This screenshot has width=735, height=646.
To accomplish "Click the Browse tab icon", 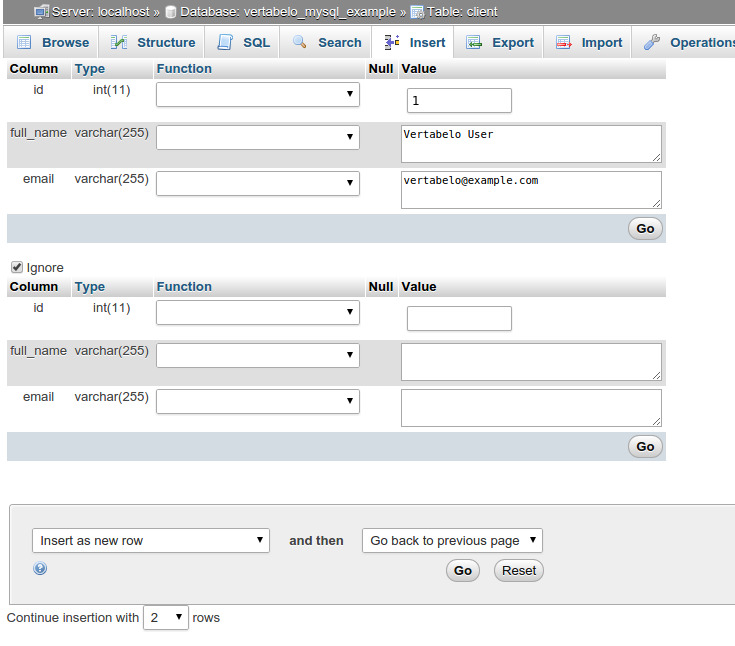I will [24, 43].
